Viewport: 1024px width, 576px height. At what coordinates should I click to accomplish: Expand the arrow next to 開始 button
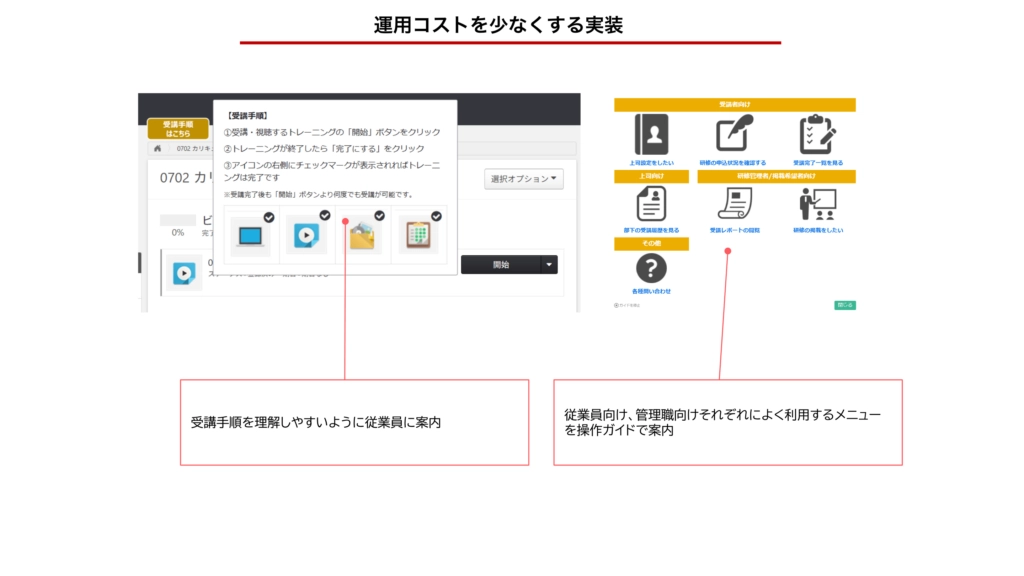[549, 264]
